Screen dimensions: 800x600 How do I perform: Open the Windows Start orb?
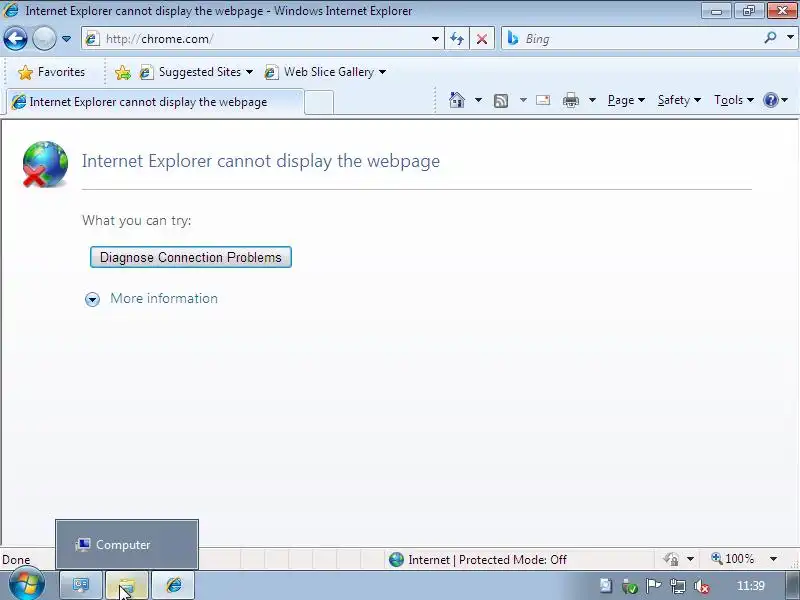point(27,584)
